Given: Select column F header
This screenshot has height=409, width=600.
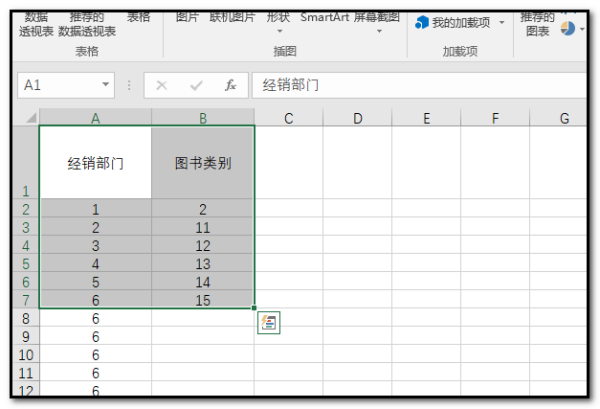Looking at the screenshot, I should 495,118.
